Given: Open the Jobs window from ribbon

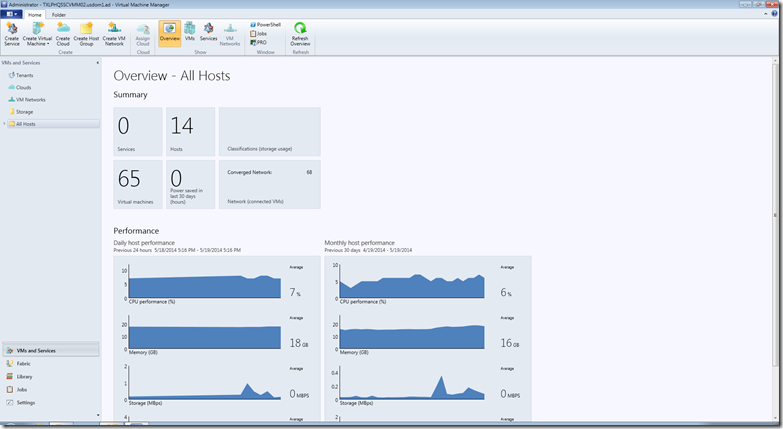Looking at the screenshot, I should pos(259,33).
